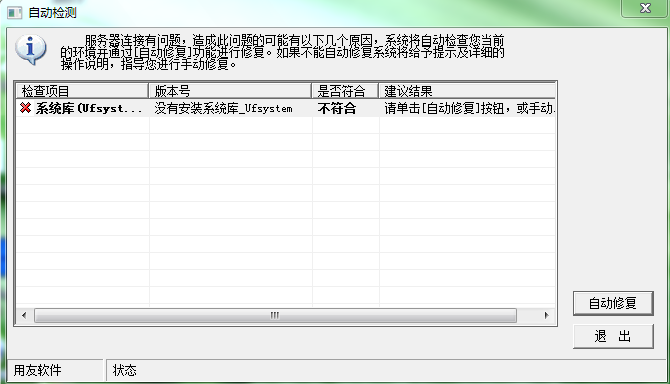Click the 自动修复 button
The width and height of the screenshot is (670, 384).
(613, 303)
